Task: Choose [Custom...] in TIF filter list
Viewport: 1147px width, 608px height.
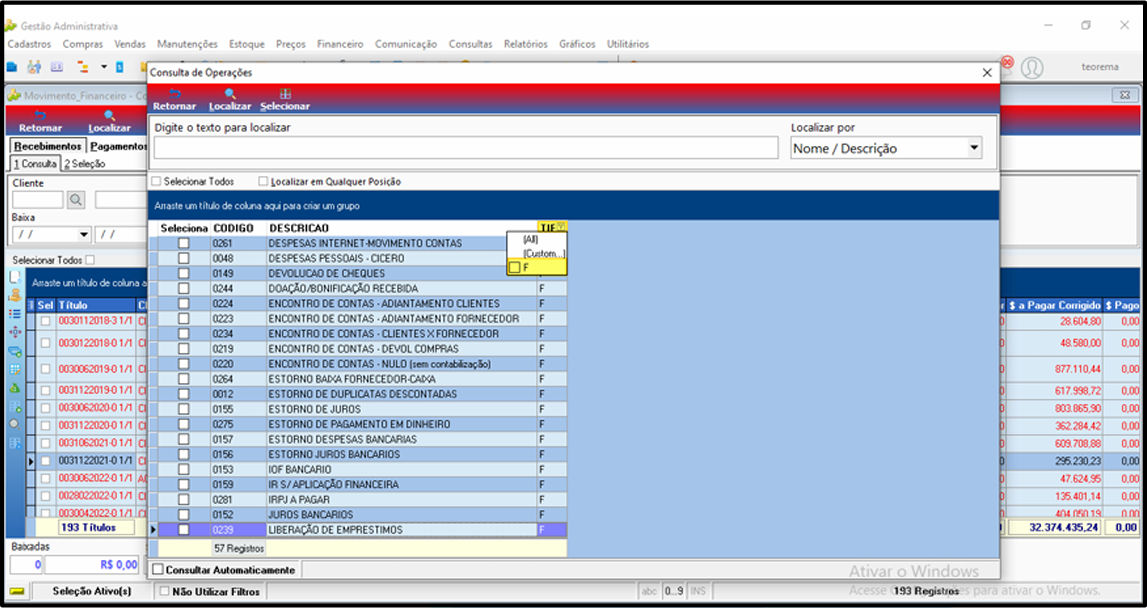Action: [544, 253]
